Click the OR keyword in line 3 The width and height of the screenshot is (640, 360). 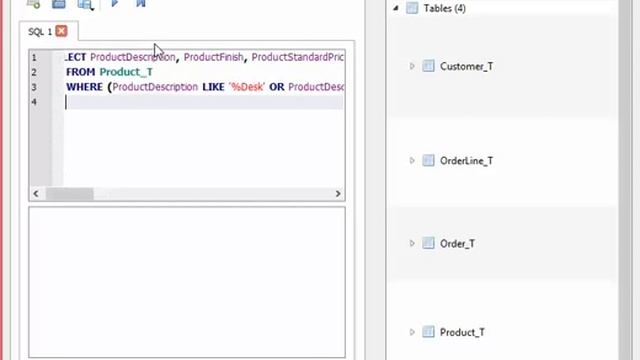coord(277,87)
